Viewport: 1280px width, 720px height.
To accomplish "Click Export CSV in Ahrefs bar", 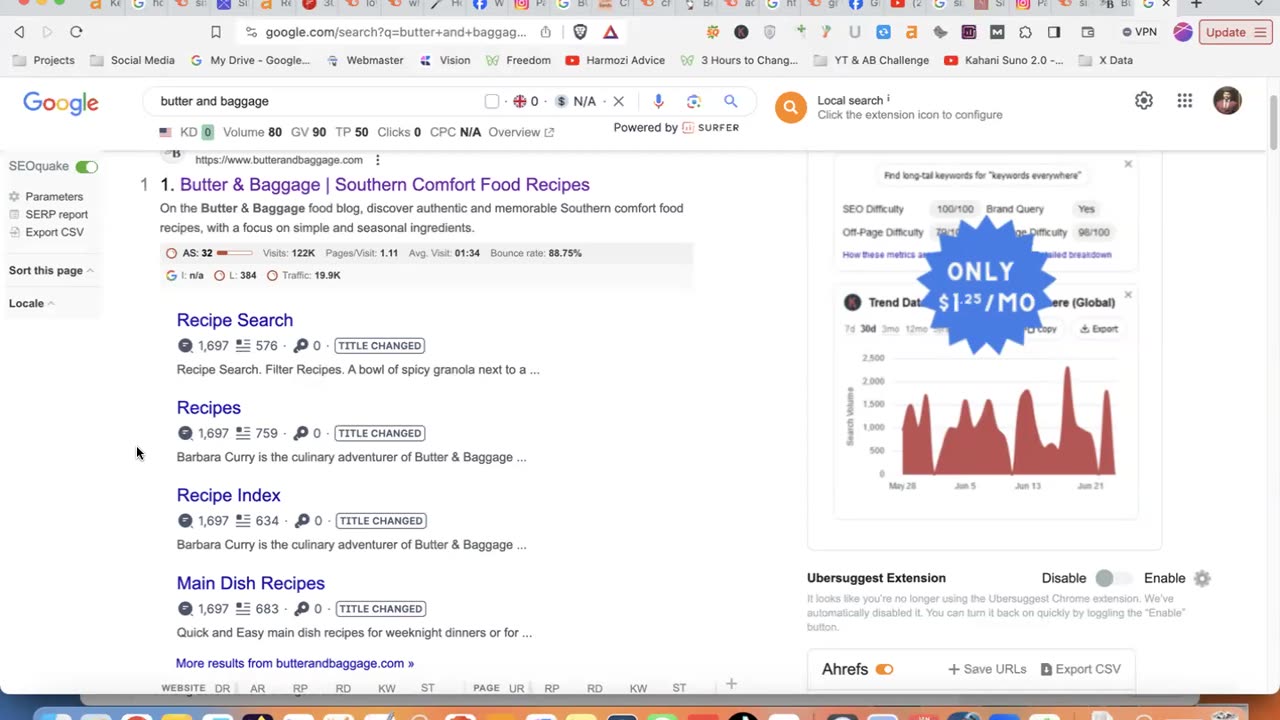I will [x=1081, y=670].
